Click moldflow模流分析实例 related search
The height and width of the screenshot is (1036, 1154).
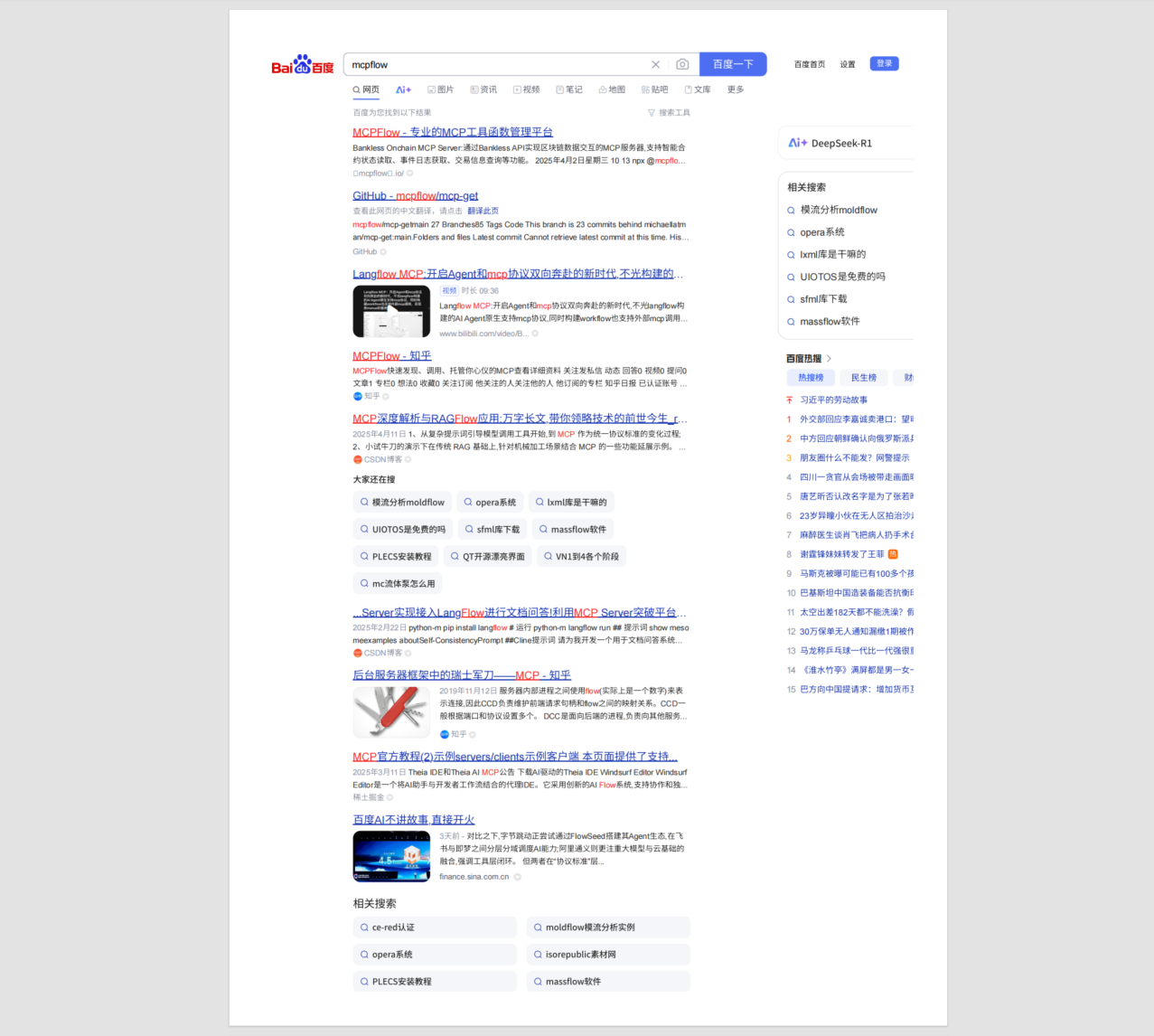click(608, 928)
